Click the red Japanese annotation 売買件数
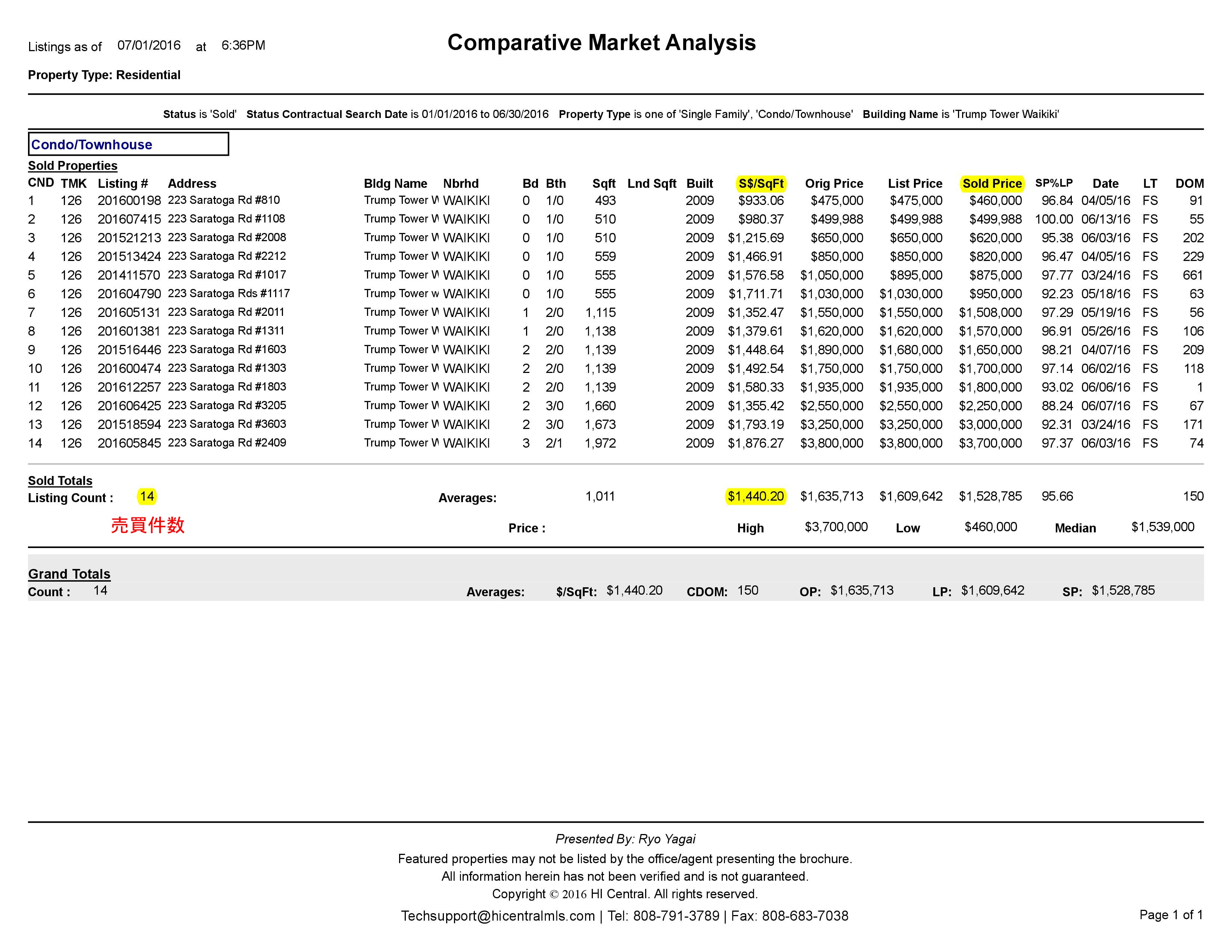The image size is (1232, 952). pos(148,525)
